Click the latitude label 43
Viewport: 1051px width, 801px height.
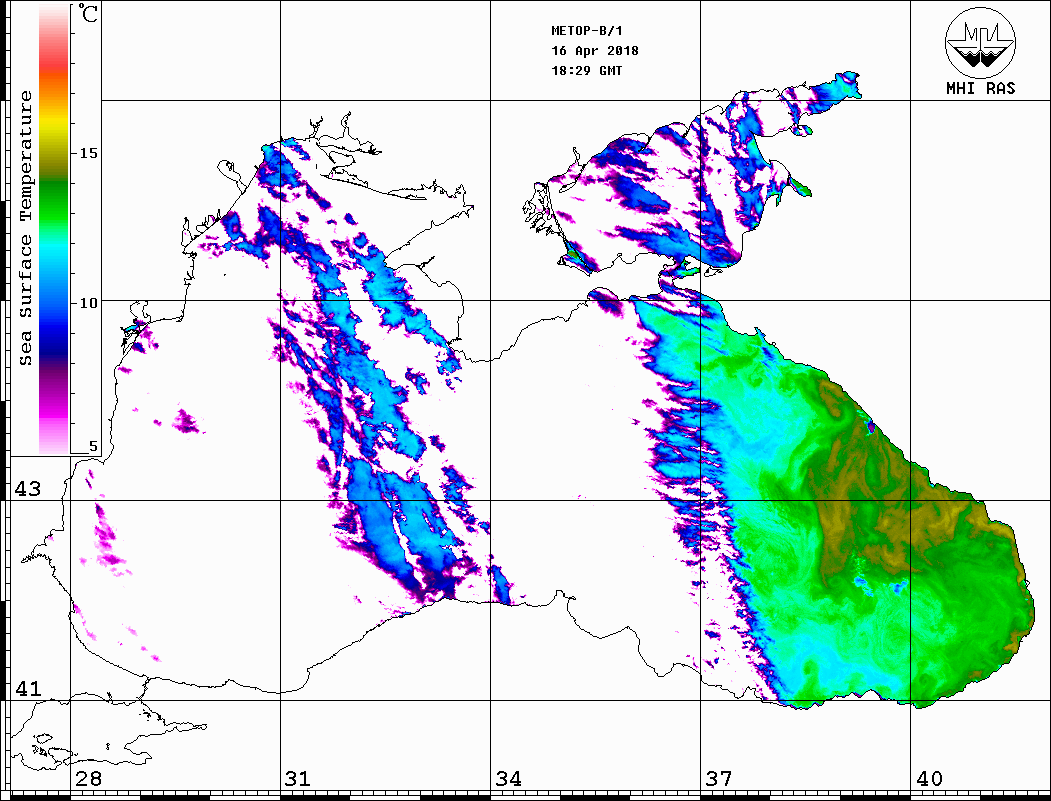[27, 489]
